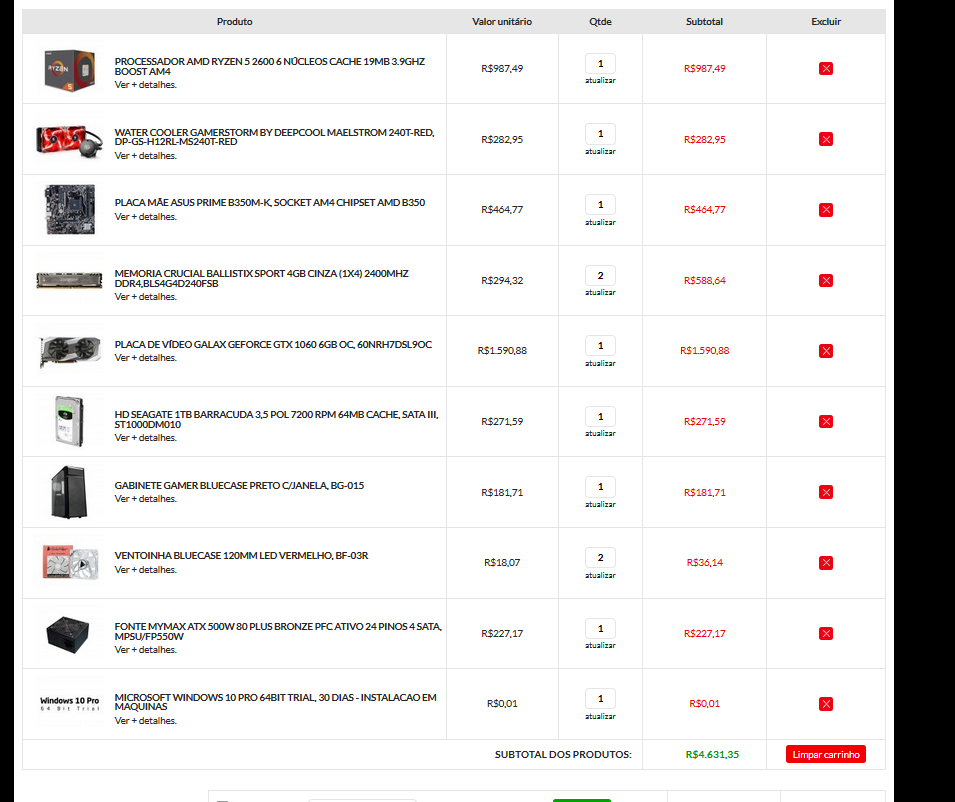Click Limpar carrinho button
955x802 pixels.
pos(825,755)
